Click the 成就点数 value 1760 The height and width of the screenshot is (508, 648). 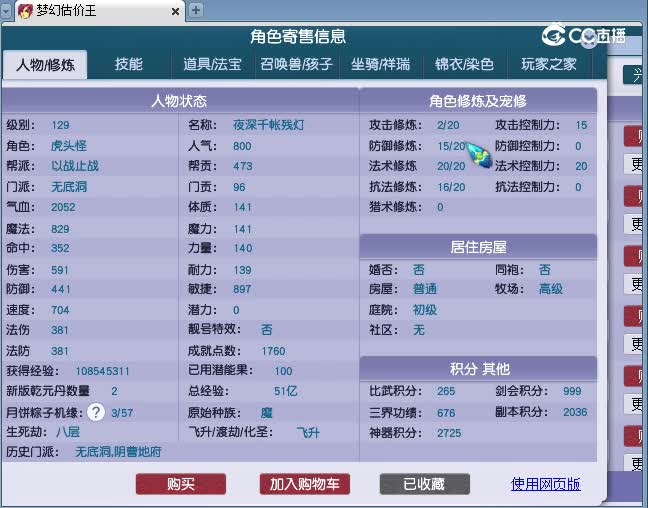(x=273, y=351)
